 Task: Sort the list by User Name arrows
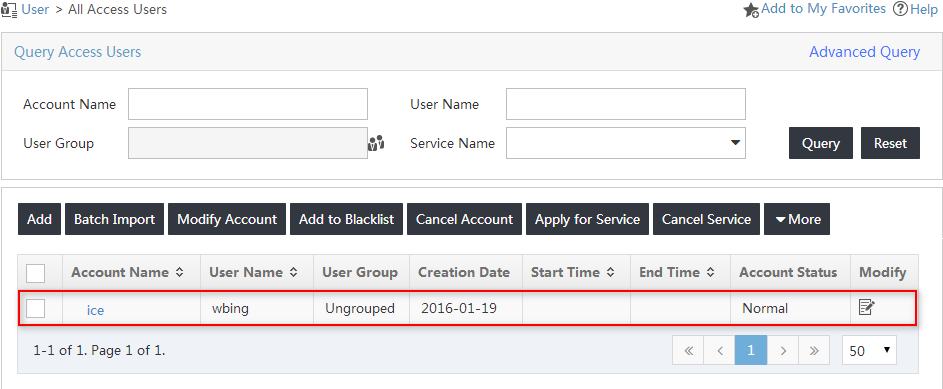click(293, 272)
